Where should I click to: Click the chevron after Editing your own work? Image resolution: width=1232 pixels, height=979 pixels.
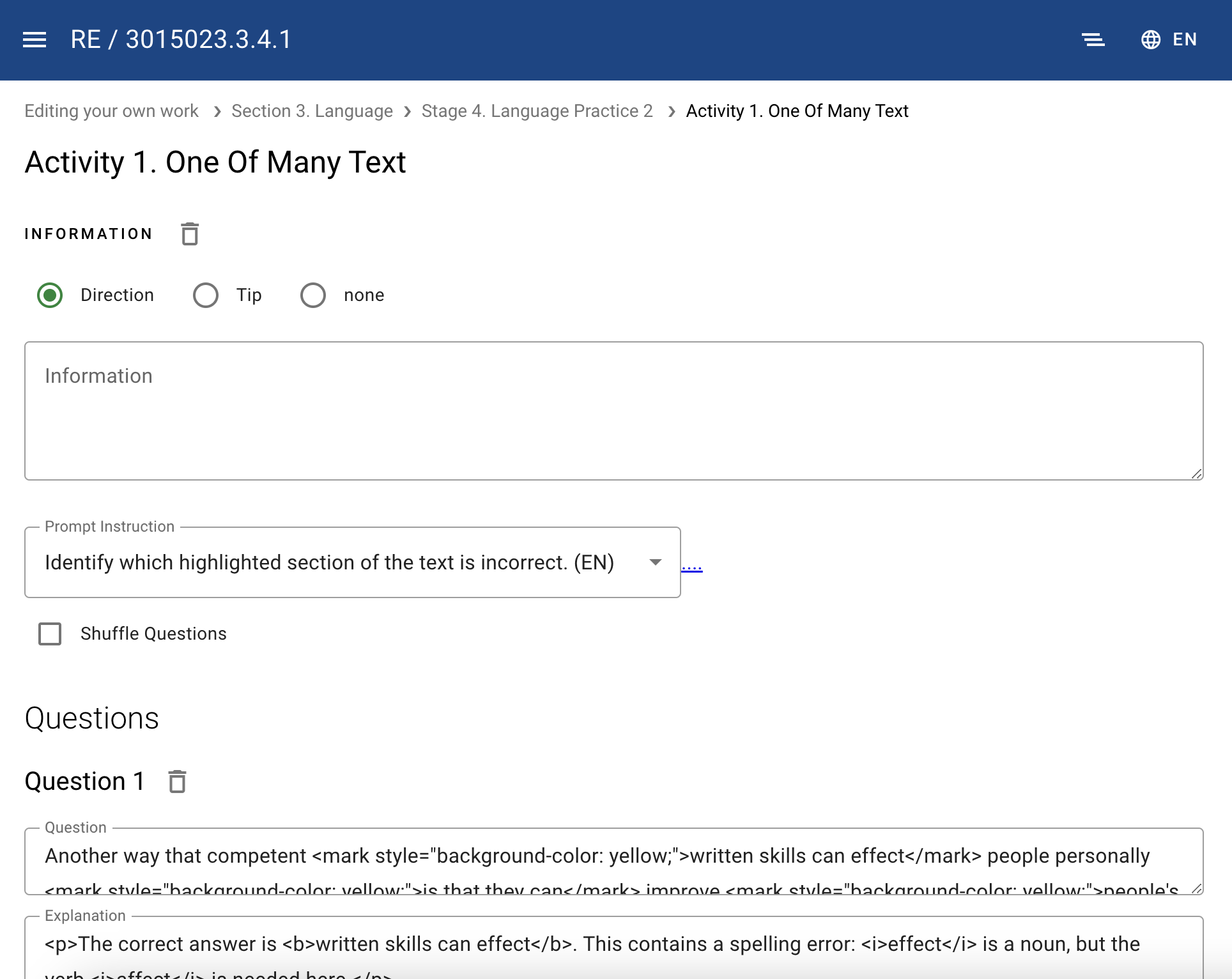click(217, 112)
